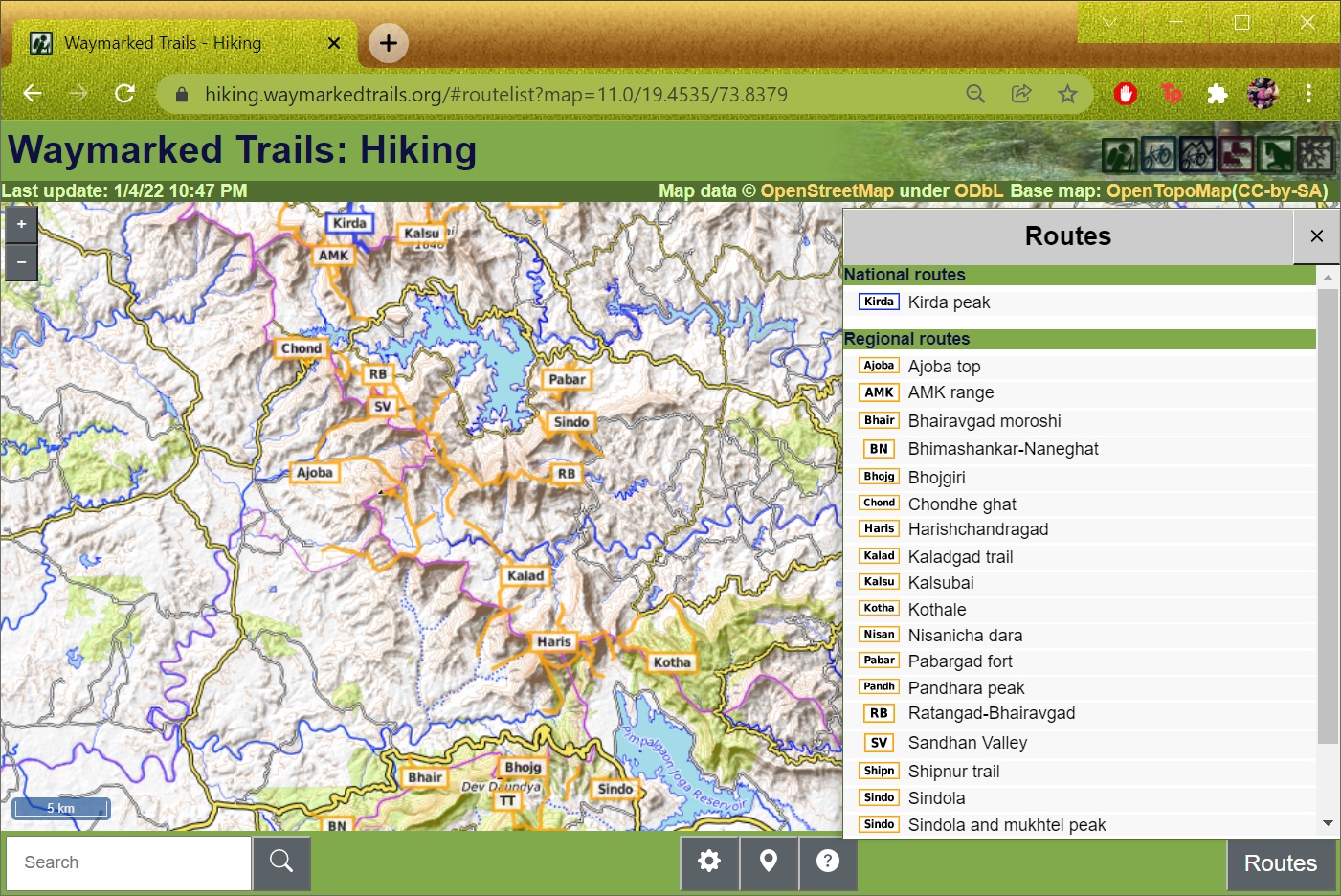Screen dimensions: 1341x896
Task: View the site lock security info
Action: tap(182, 94)
